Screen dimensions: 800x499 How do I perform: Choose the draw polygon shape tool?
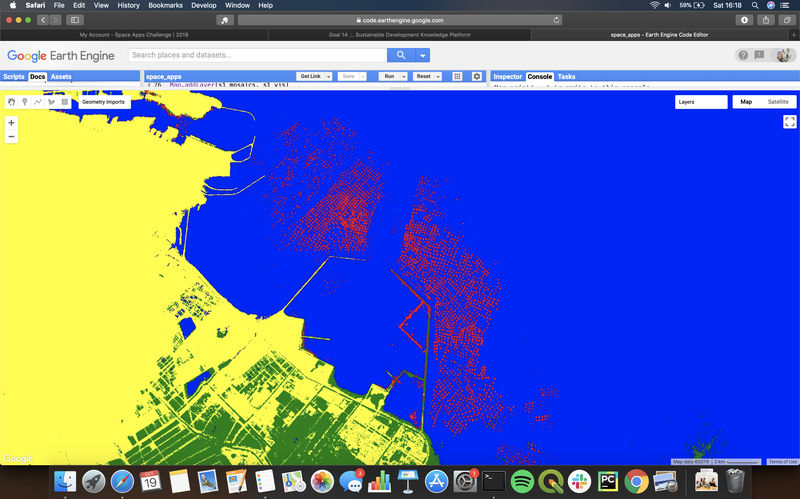[51, 102]
